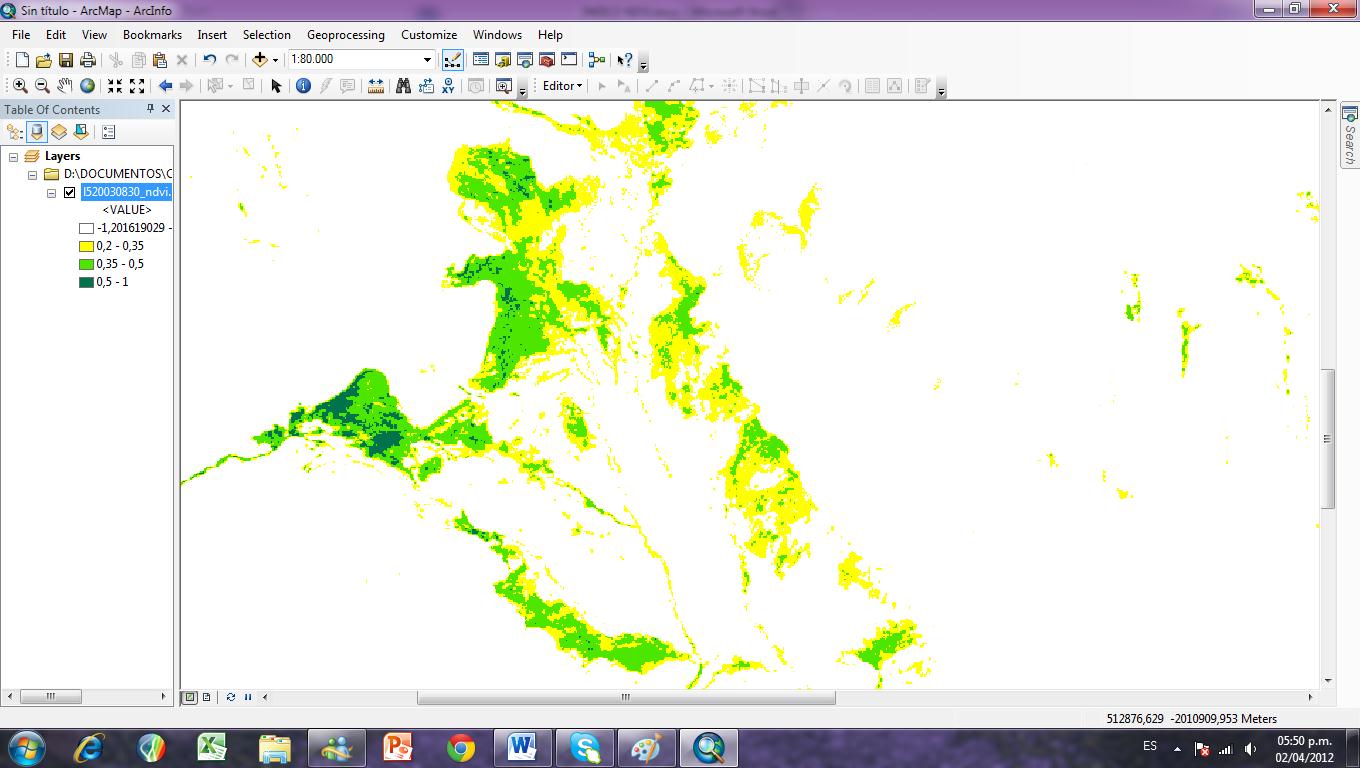Open the map scale dropdown

[x=428, y=59]
